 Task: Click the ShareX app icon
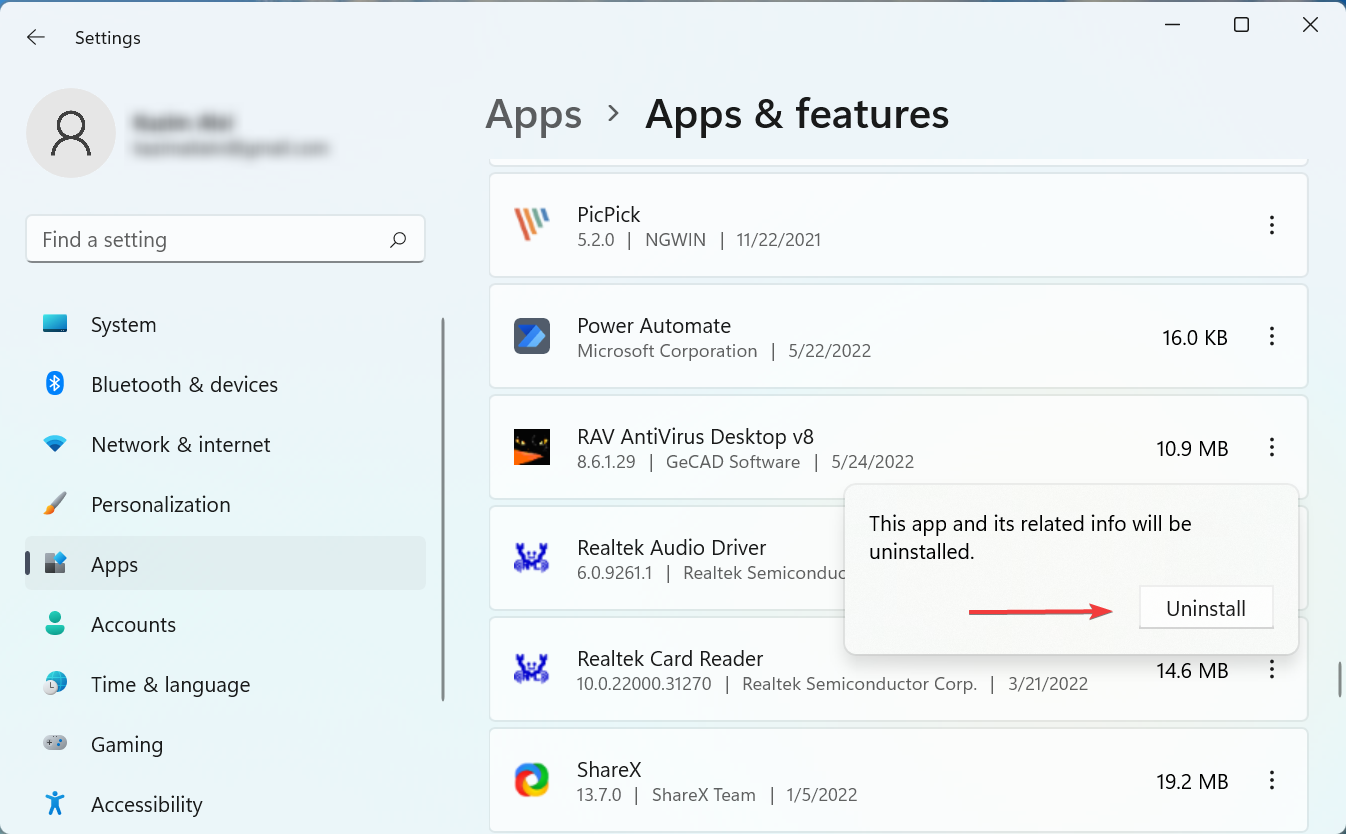point(531,781)
